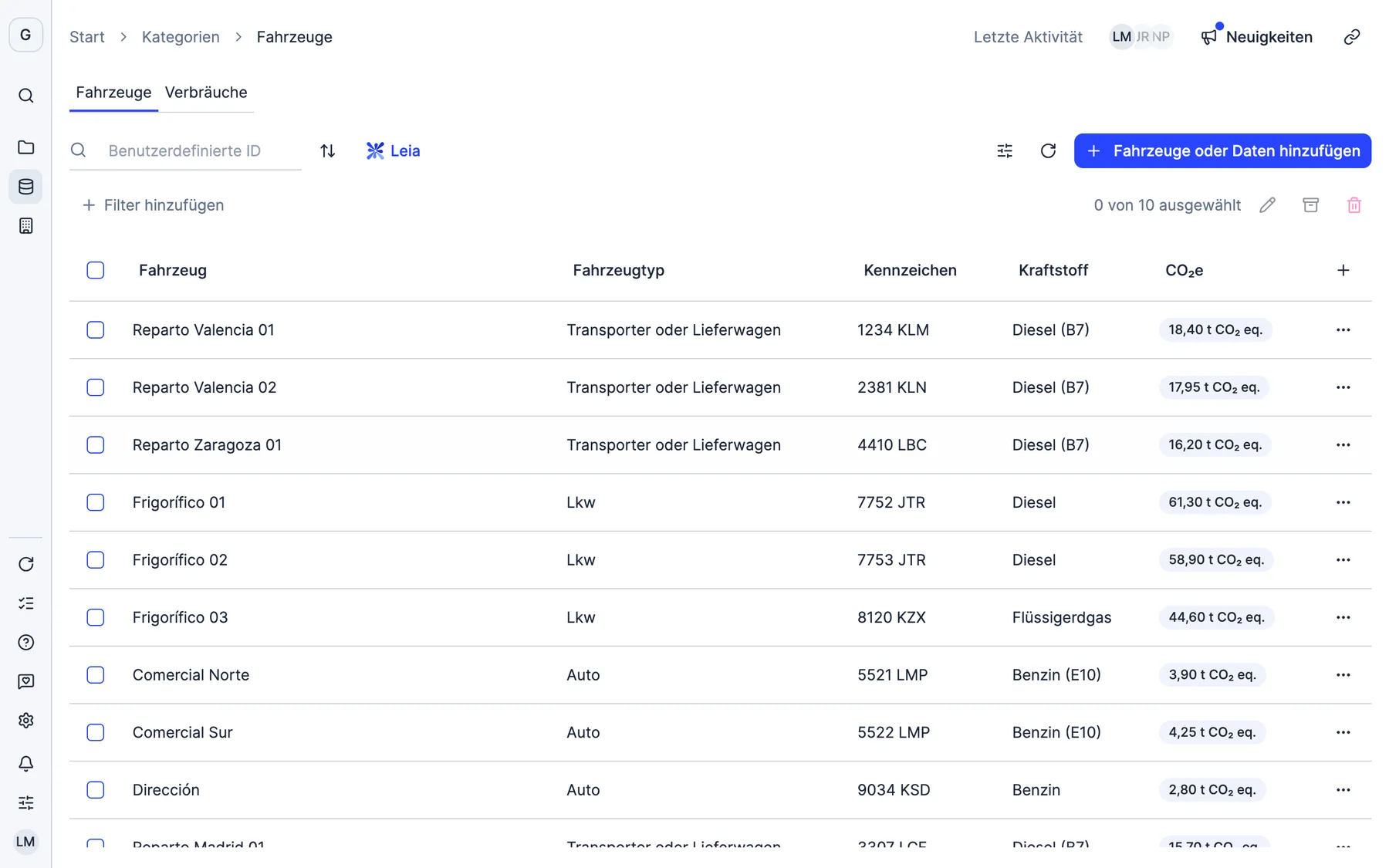Click the sort arrows icon
Viewport: 1389px width, 868px height.
(x=327, y=150)
